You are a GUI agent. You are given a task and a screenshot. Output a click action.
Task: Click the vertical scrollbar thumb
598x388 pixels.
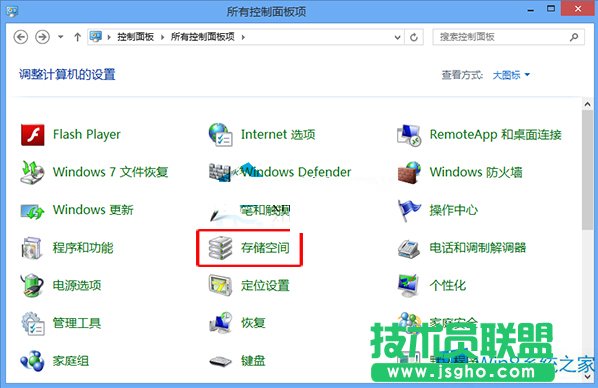click(x=587, y=170)
